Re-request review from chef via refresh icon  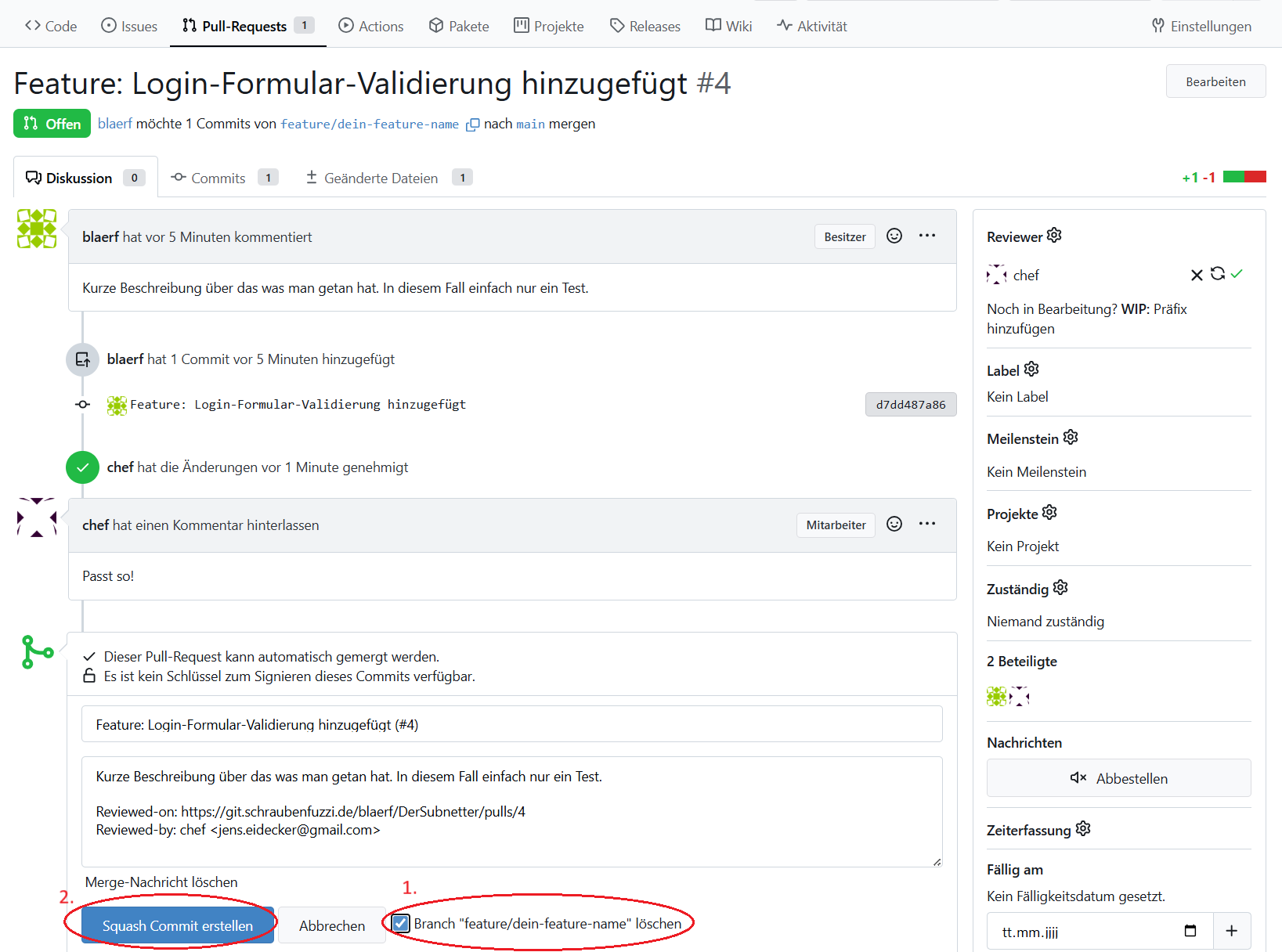tap(1217, 274)
